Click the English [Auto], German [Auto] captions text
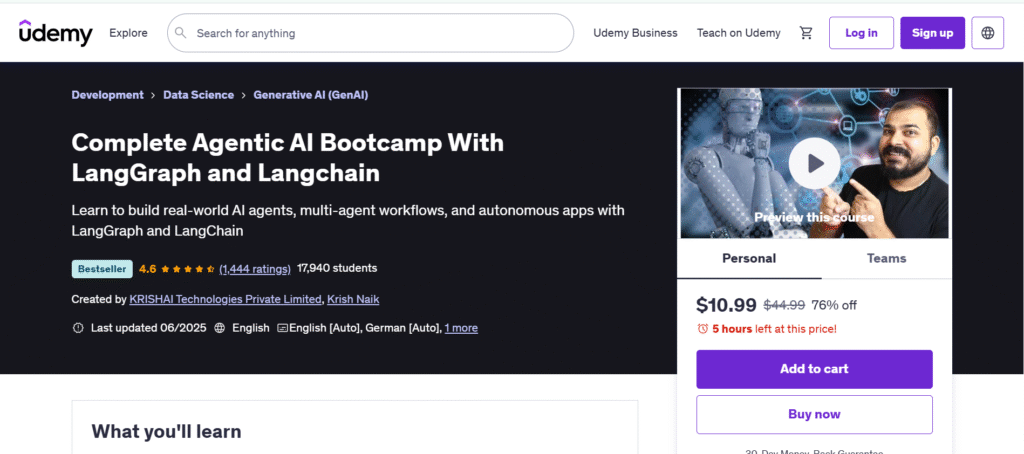The image size is (1024, 454). point(365,328)
